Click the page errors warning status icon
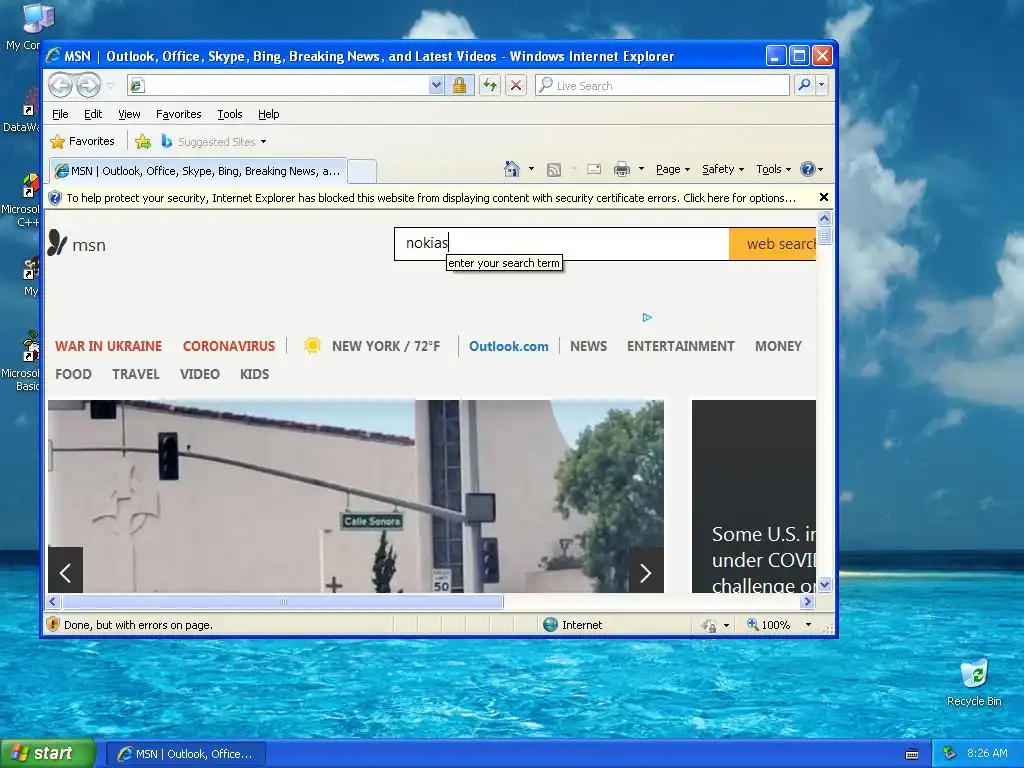 pyautogui.click(x=54, y=625)
